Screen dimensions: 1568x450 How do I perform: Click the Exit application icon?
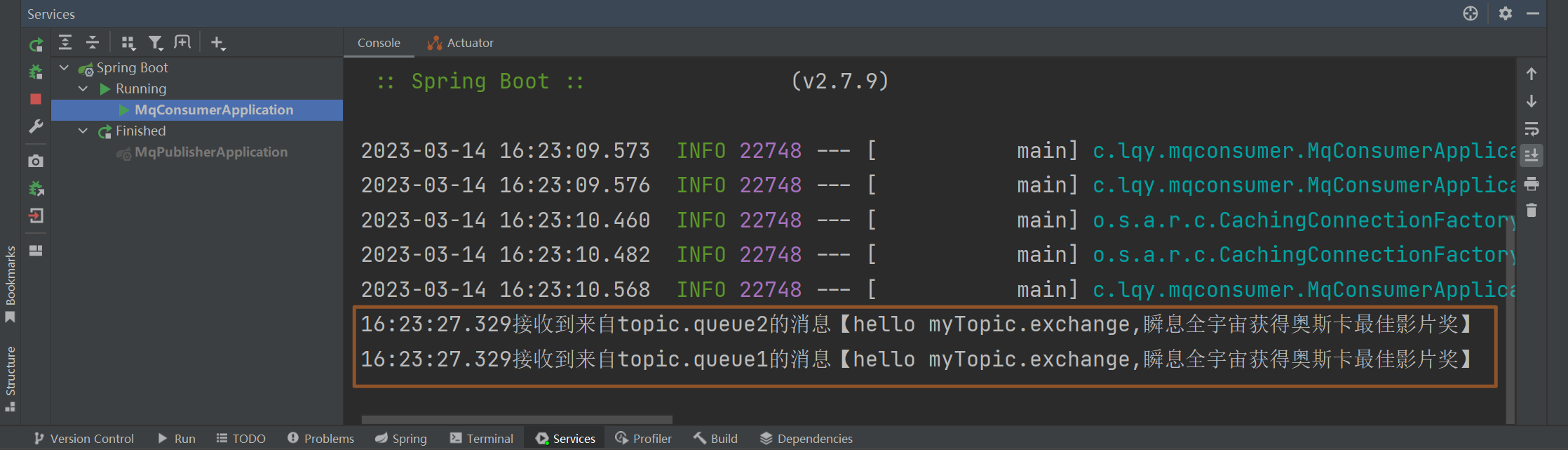point(36,216)
